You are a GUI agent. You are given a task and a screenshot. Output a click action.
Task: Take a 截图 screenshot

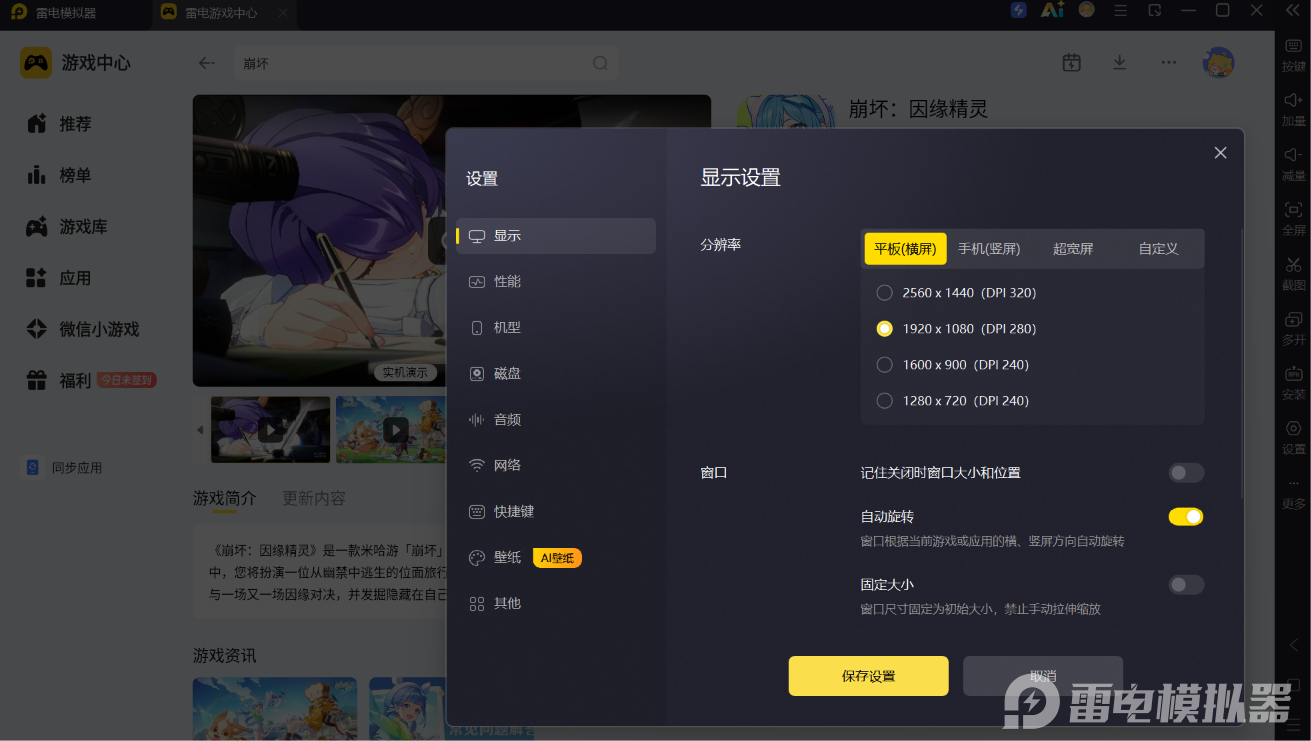point(1294,274)
